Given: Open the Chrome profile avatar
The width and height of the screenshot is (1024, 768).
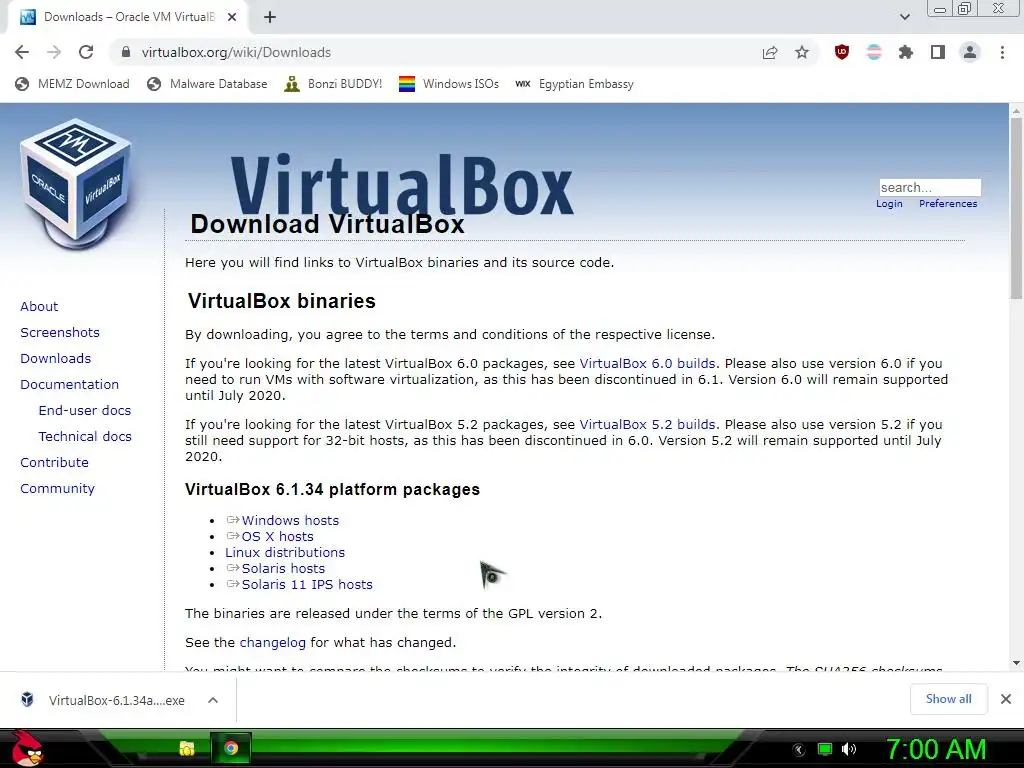Looking at the screenshot, I should (x=970, y=52).
